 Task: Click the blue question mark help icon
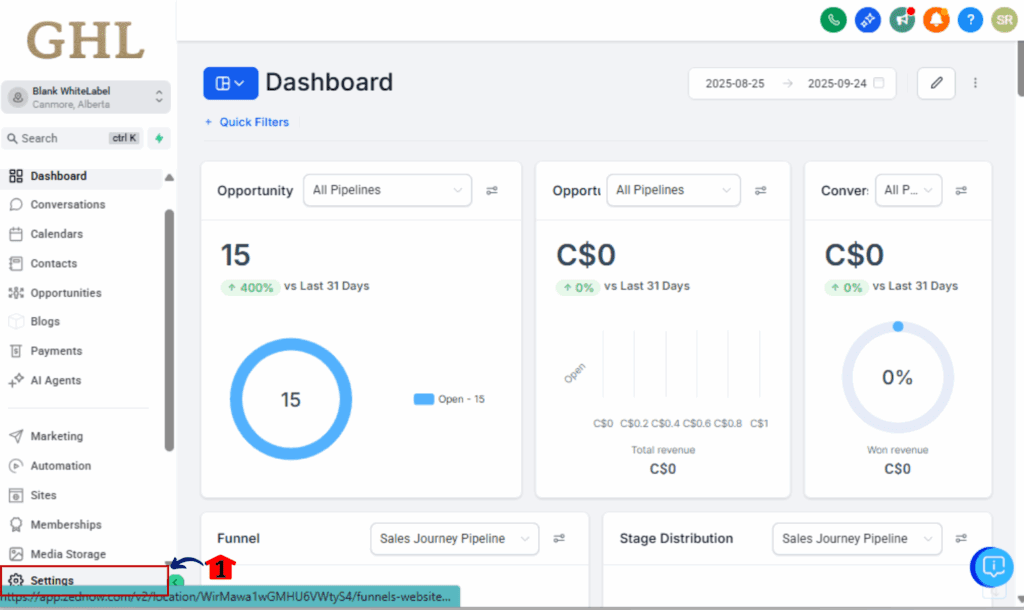pyautogui.click(x=970, y=20)
